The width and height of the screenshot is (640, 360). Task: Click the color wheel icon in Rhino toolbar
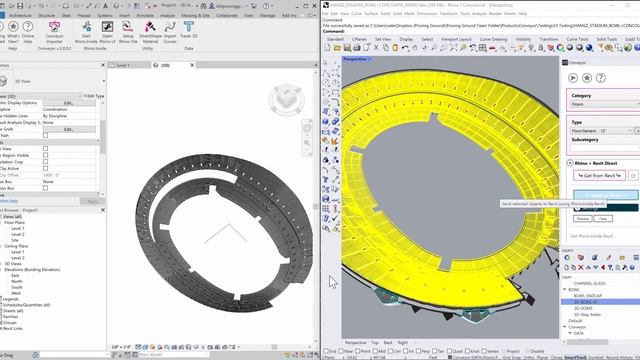(x=560, y=48)
